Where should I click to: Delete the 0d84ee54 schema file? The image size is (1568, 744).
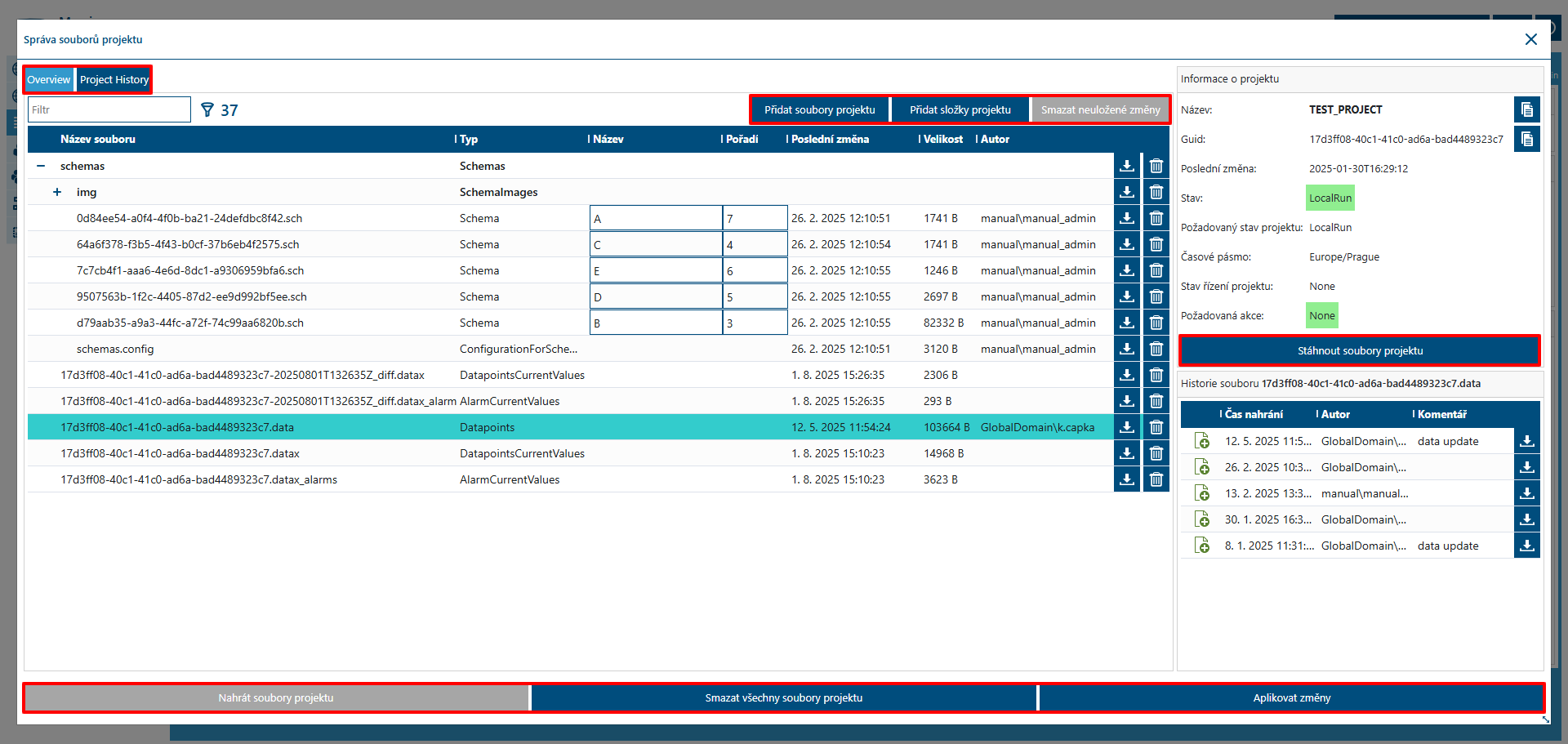click(1156, 218)
